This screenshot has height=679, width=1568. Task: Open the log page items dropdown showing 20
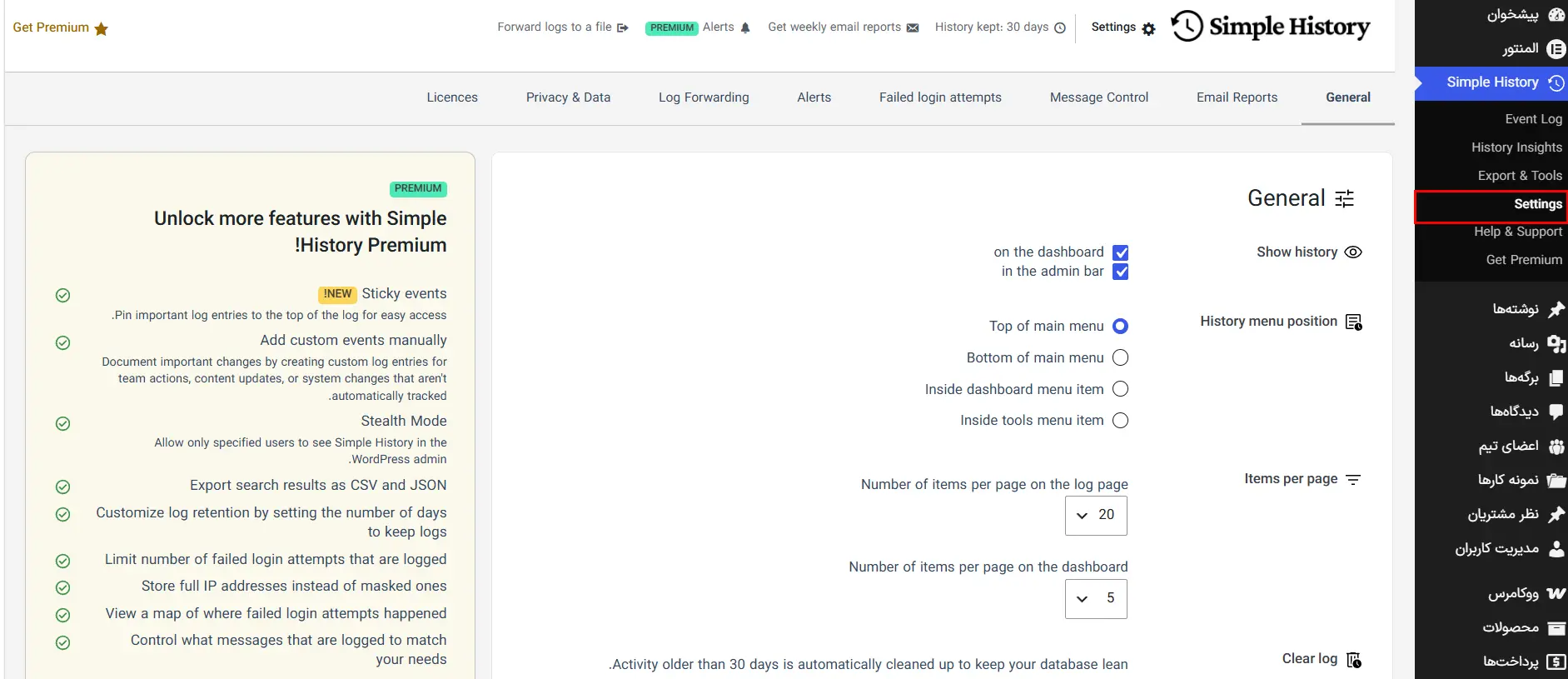coord(1096,516)
